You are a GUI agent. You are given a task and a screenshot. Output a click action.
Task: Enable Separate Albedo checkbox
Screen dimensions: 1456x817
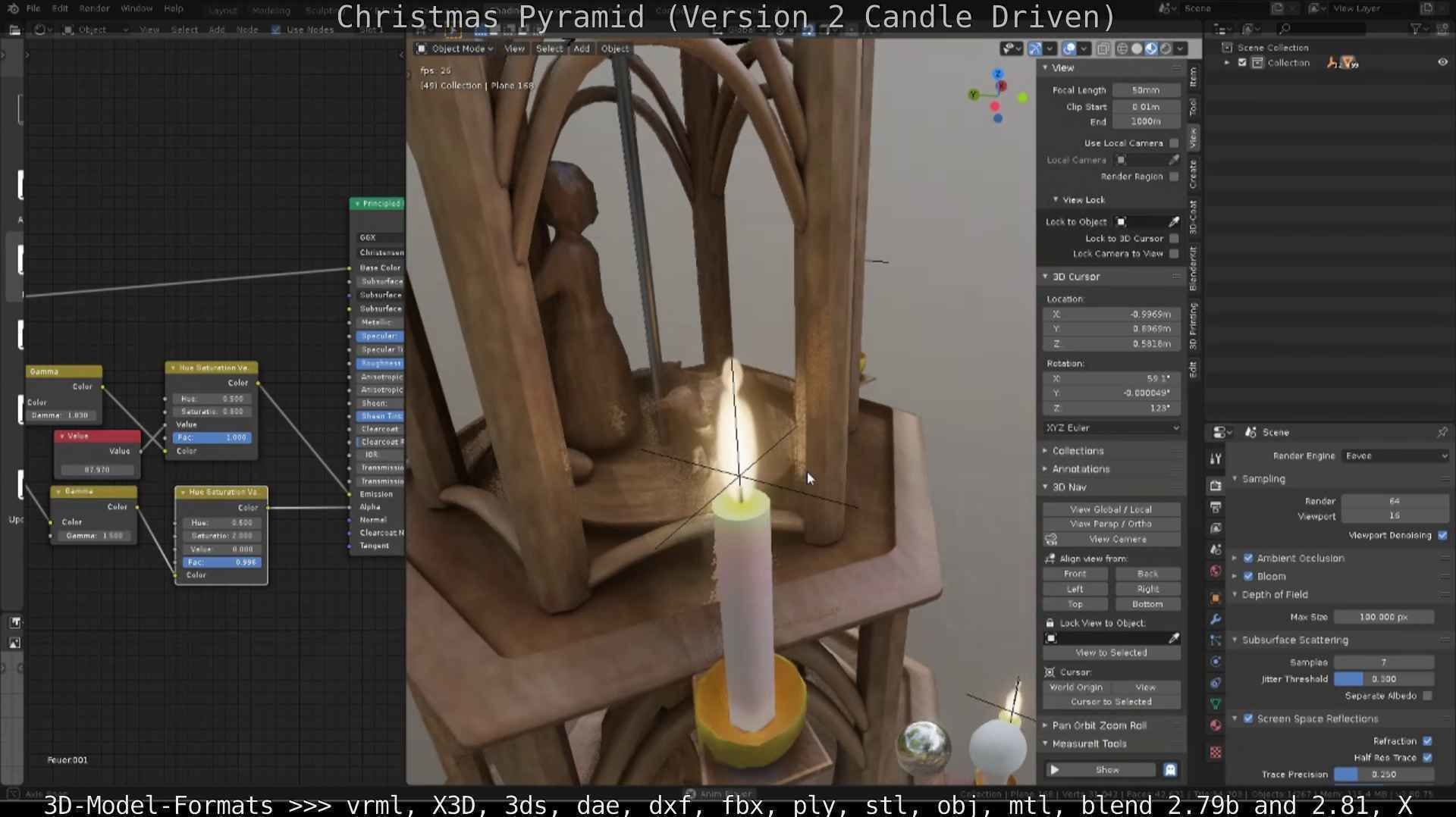pyautogui.click(x=1428, y=696)
